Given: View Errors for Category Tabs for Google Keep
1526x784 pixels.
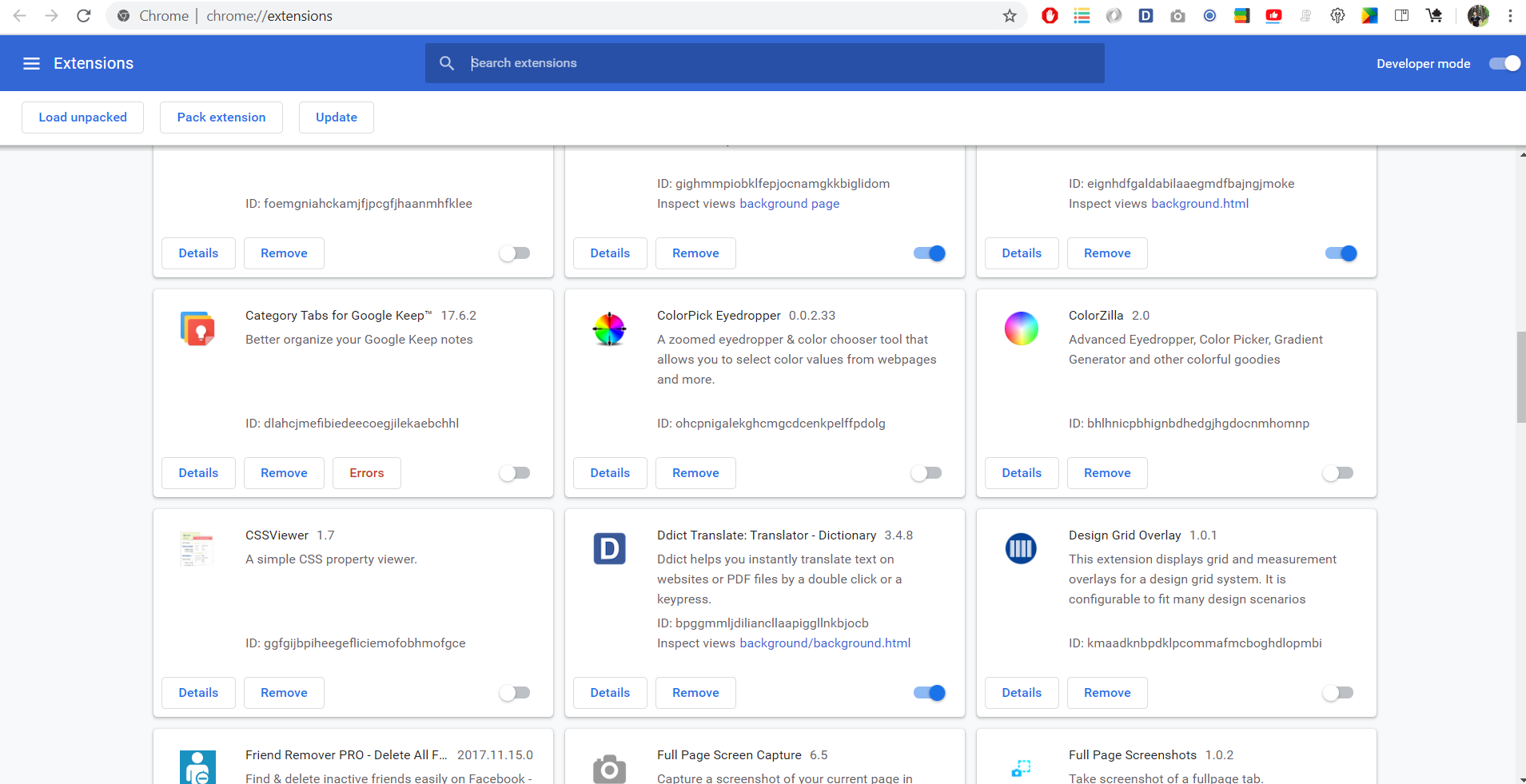Looking at the screenshot, I should click(x=367, y=473).
